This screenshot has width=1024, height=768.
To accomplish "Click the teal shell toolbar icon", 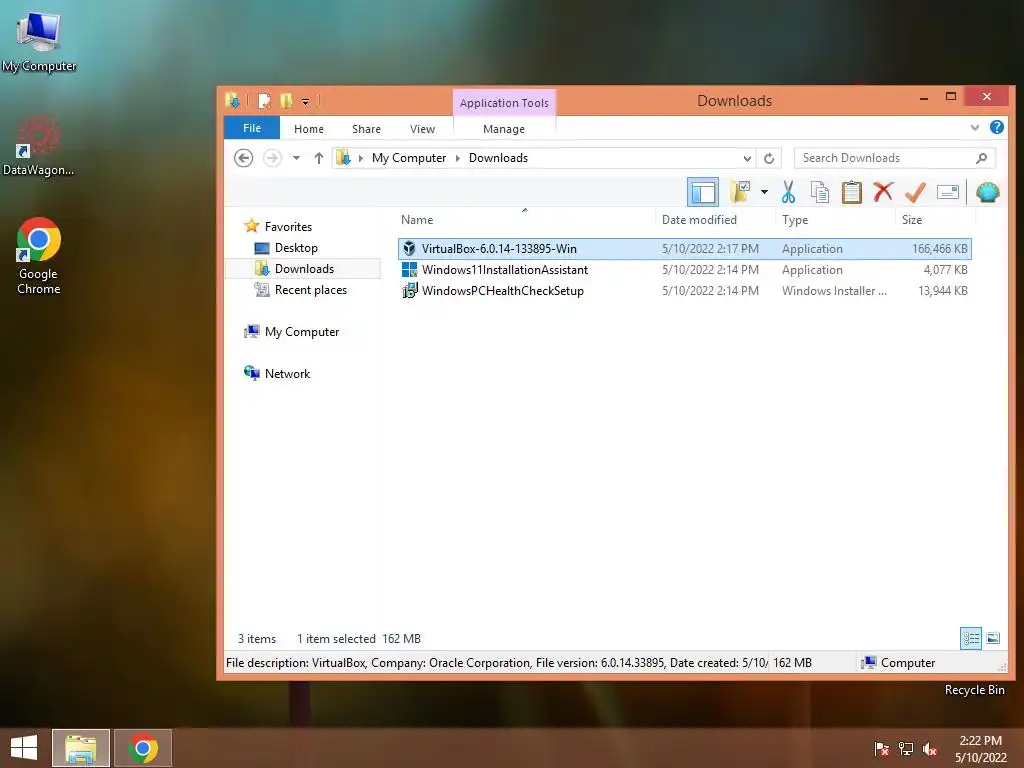I will (987, 192).
